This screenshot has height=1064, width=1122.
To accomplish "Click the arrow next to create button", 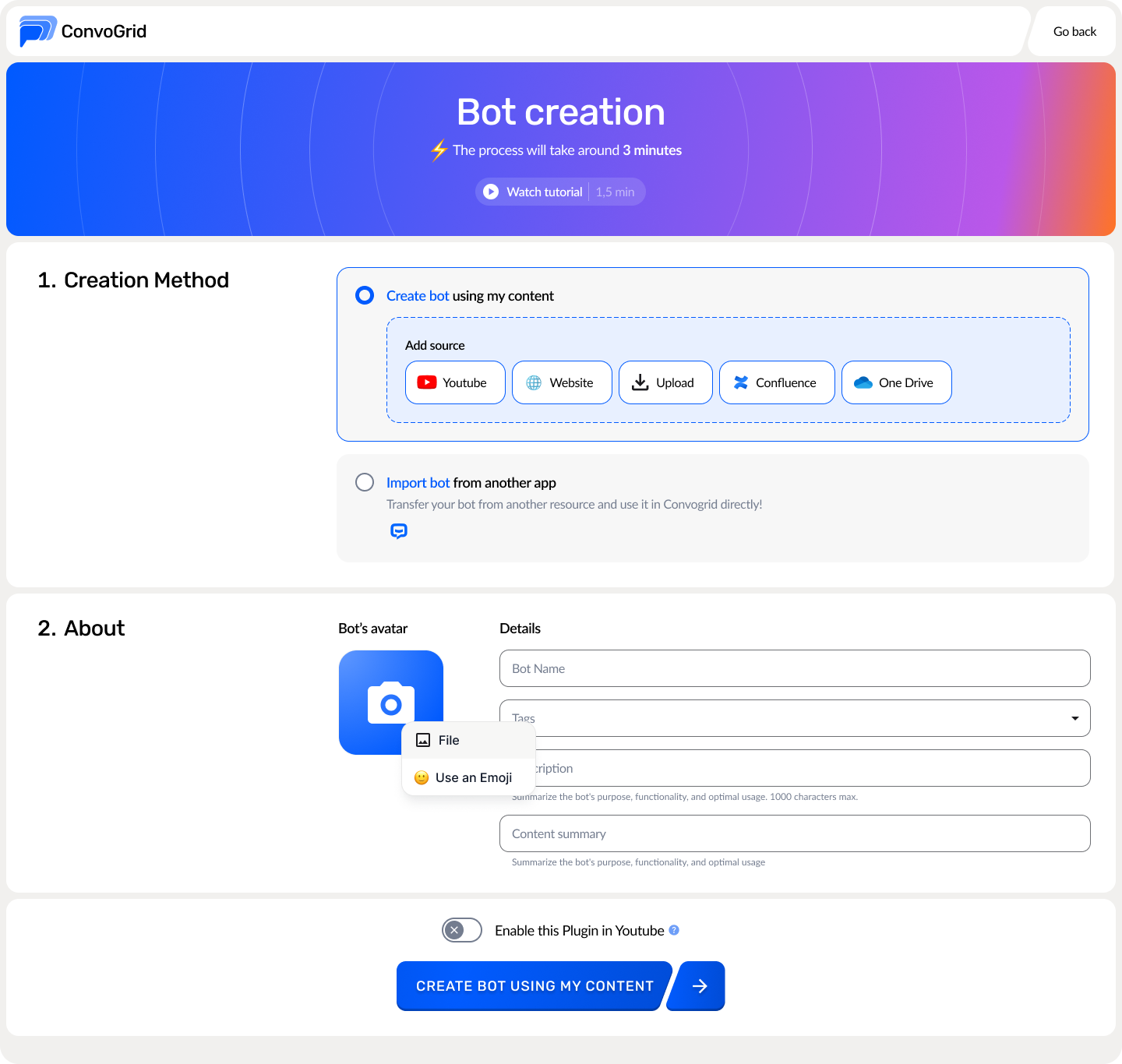I will 699,986.
